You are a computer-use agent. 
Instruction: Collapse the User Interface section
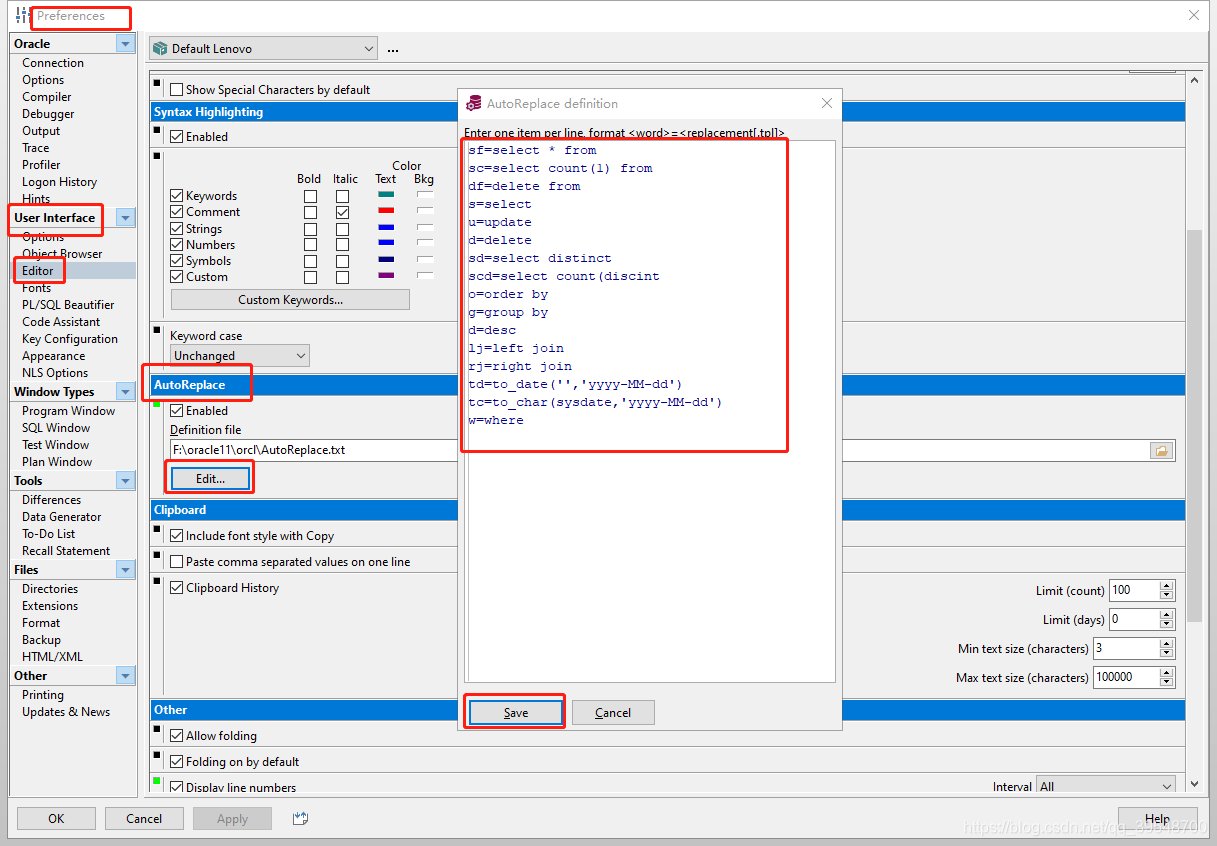tap(125, 218)
